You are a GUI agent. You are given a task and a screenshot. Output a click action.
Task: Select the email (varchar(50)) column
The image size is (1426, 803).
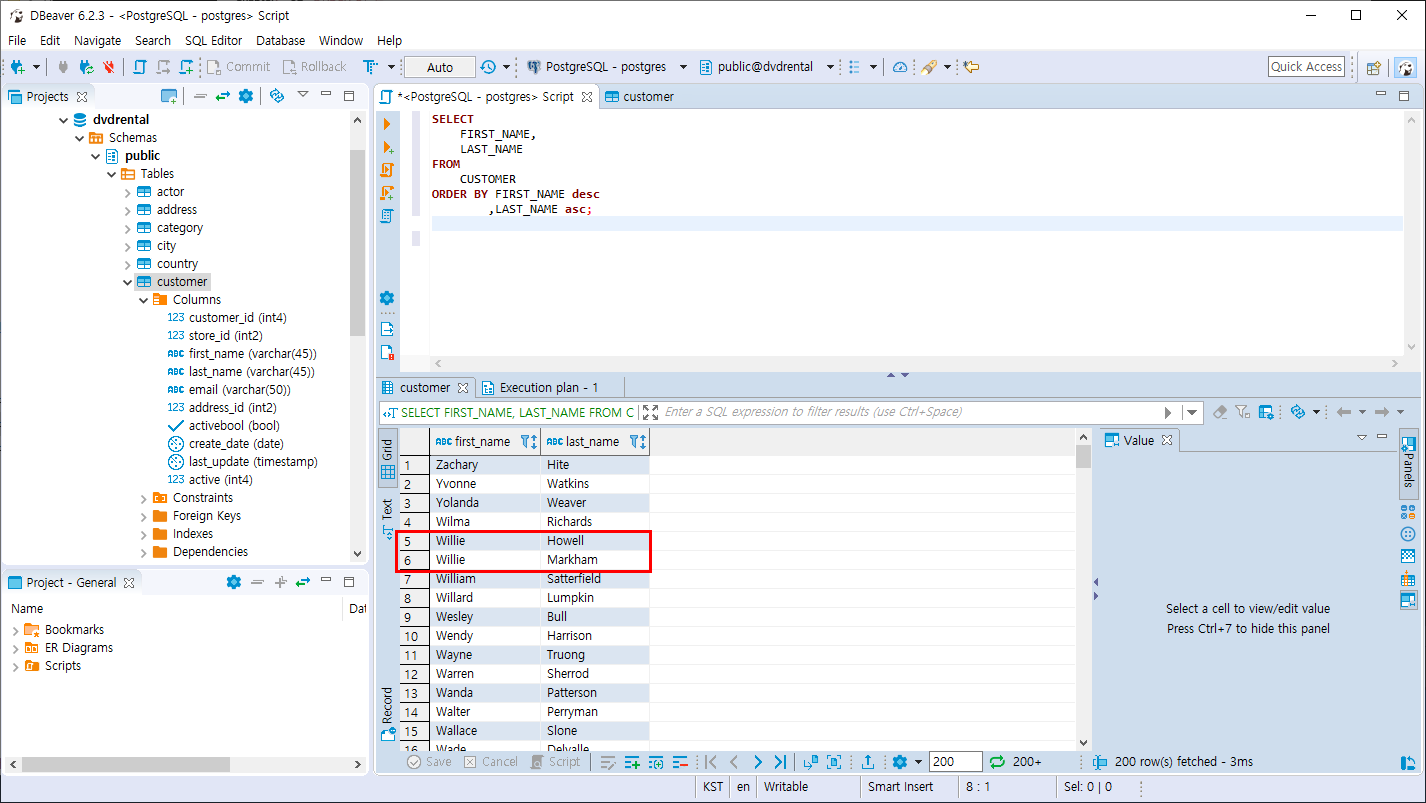239,390
